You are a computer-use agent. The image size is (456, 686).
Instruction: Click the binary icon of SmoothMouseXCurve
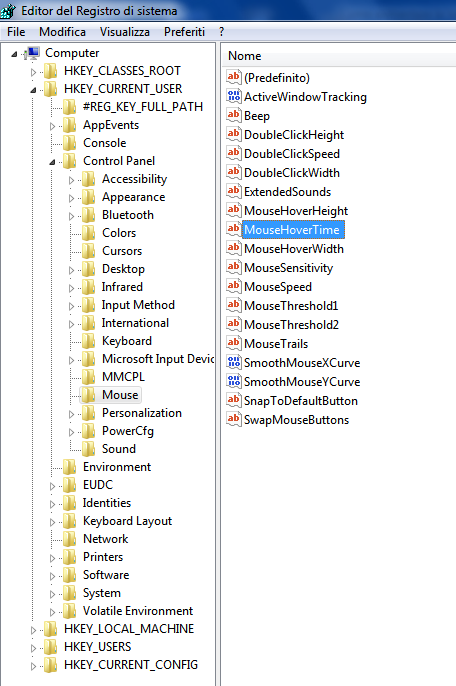pyautogui.click(x=234, y=362)
